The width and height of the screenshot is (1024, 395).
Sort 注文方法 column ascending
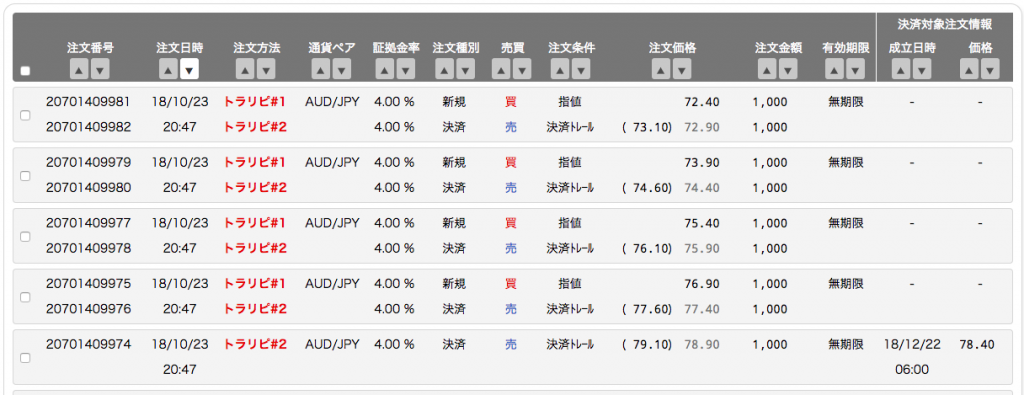pos(246,69)
